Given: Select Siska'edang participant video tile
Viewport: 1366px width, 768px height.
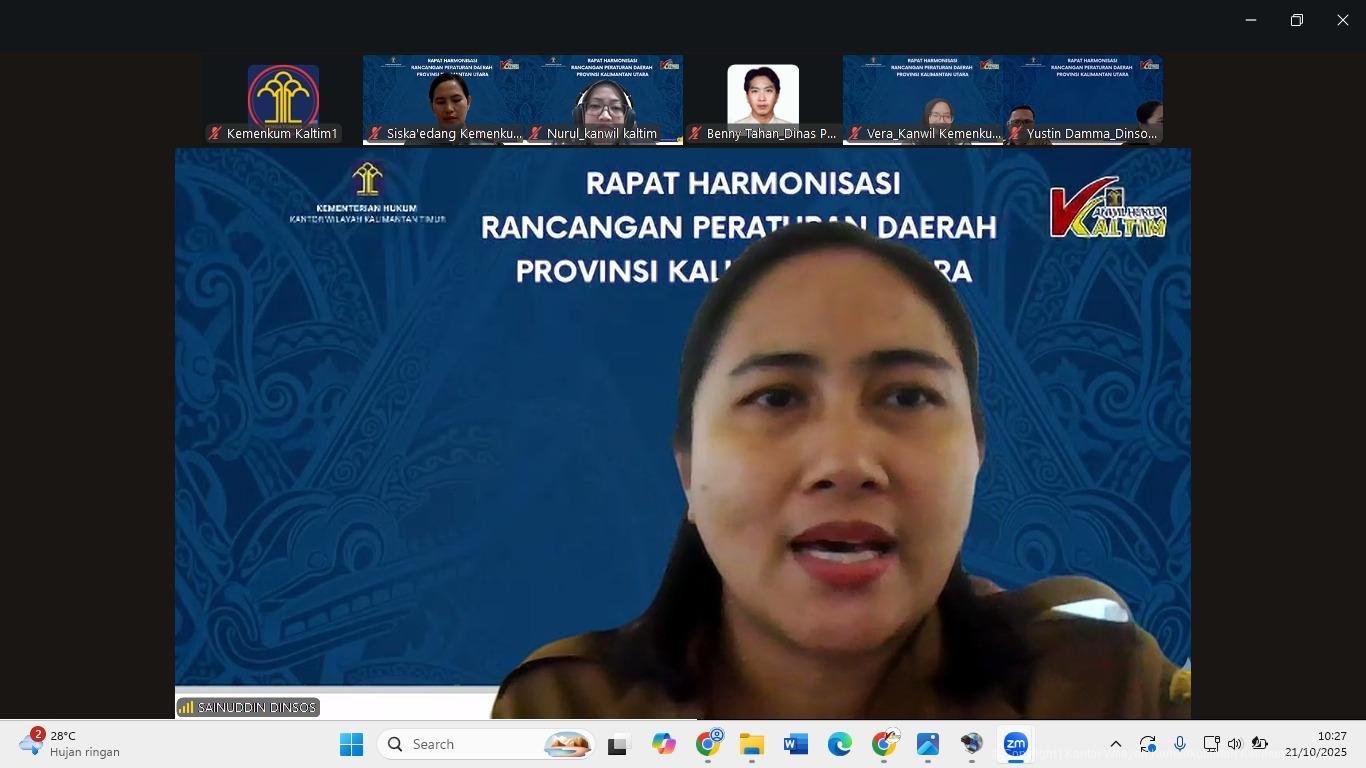Looking at the screenshot, I should tap(443, 100).
